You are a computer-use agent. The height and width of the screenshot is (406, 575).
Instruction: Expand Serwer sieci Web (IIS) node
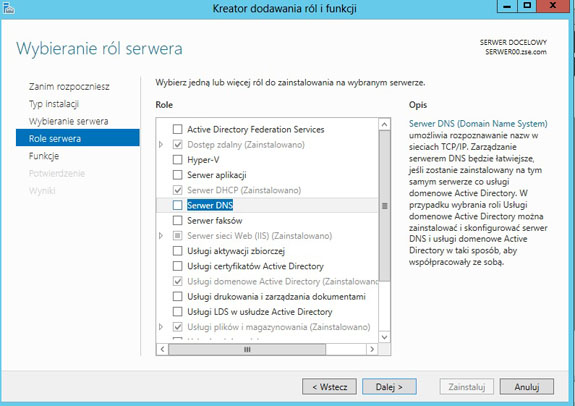point(161,235)
